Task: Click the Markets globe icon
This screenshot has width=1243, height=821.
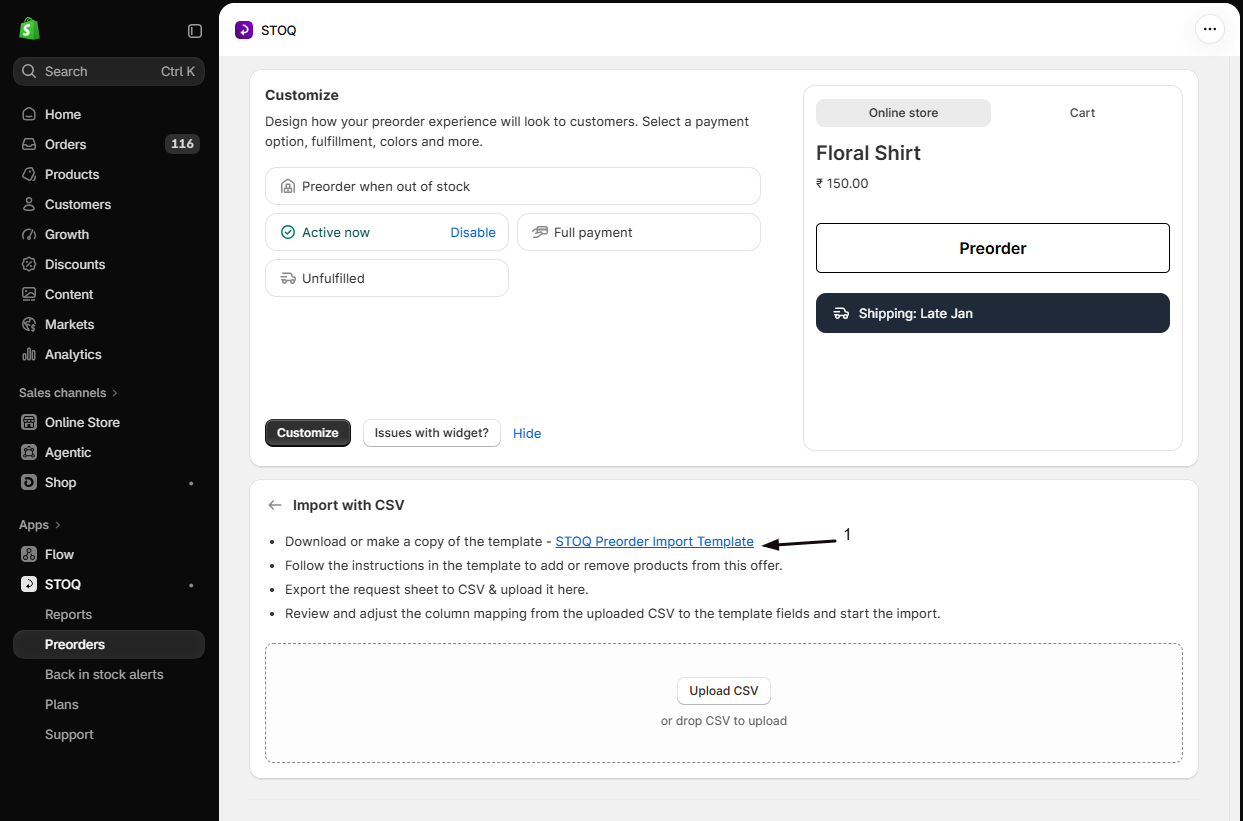Action: click(x=29, y=324)
